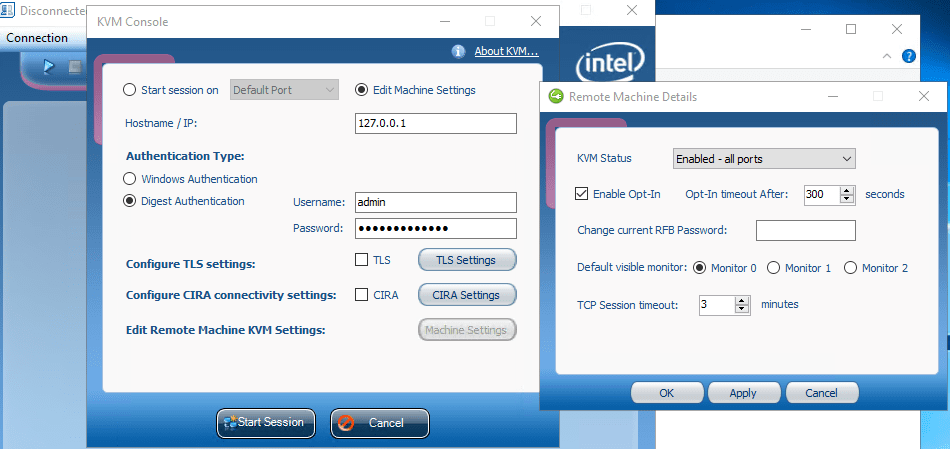Click the Username input field
The image size is (950, 449).
[x=436, y=202]
